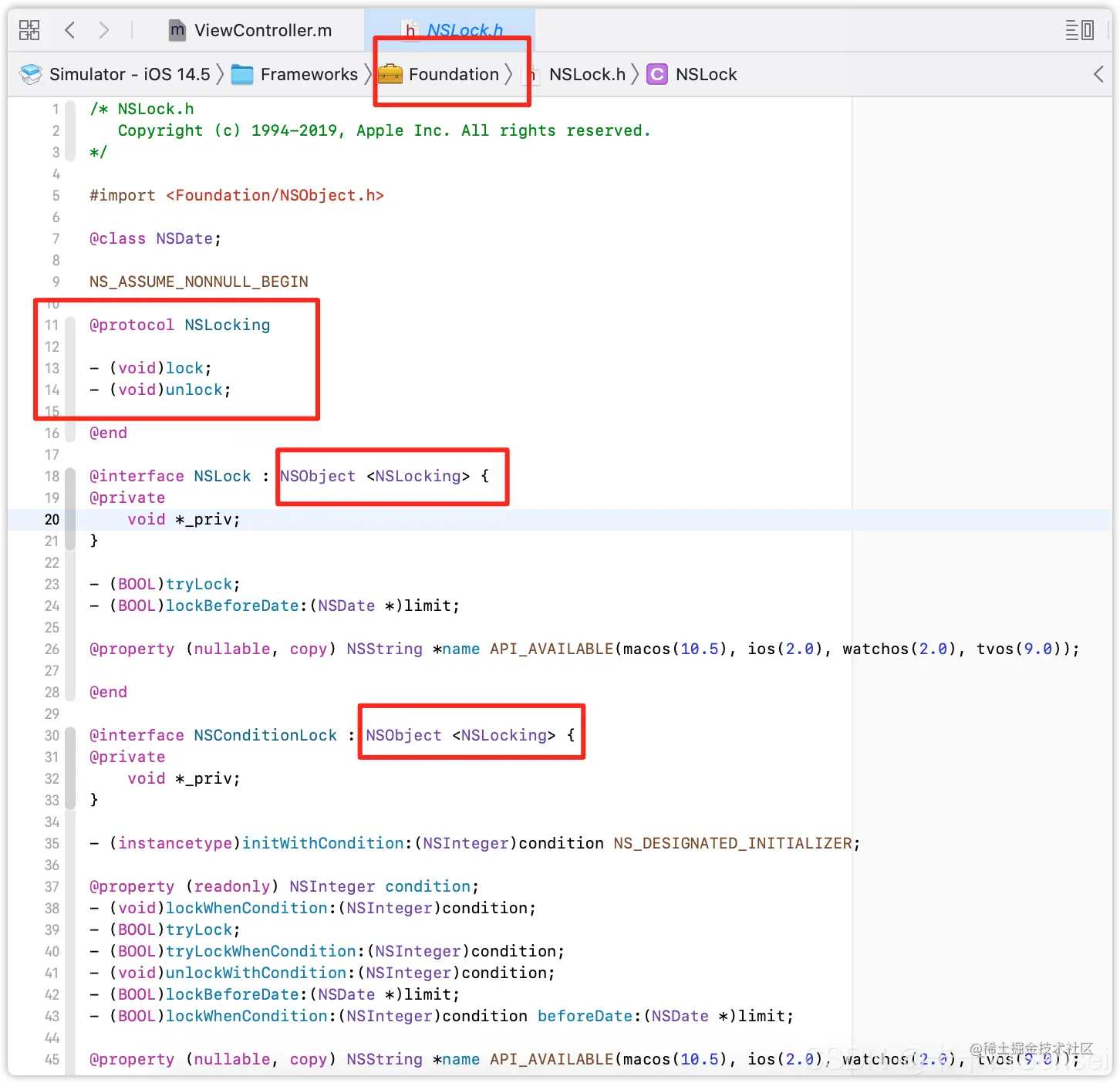
Task: Open Frameworks in the jump bar
Action: pos(309,74)
